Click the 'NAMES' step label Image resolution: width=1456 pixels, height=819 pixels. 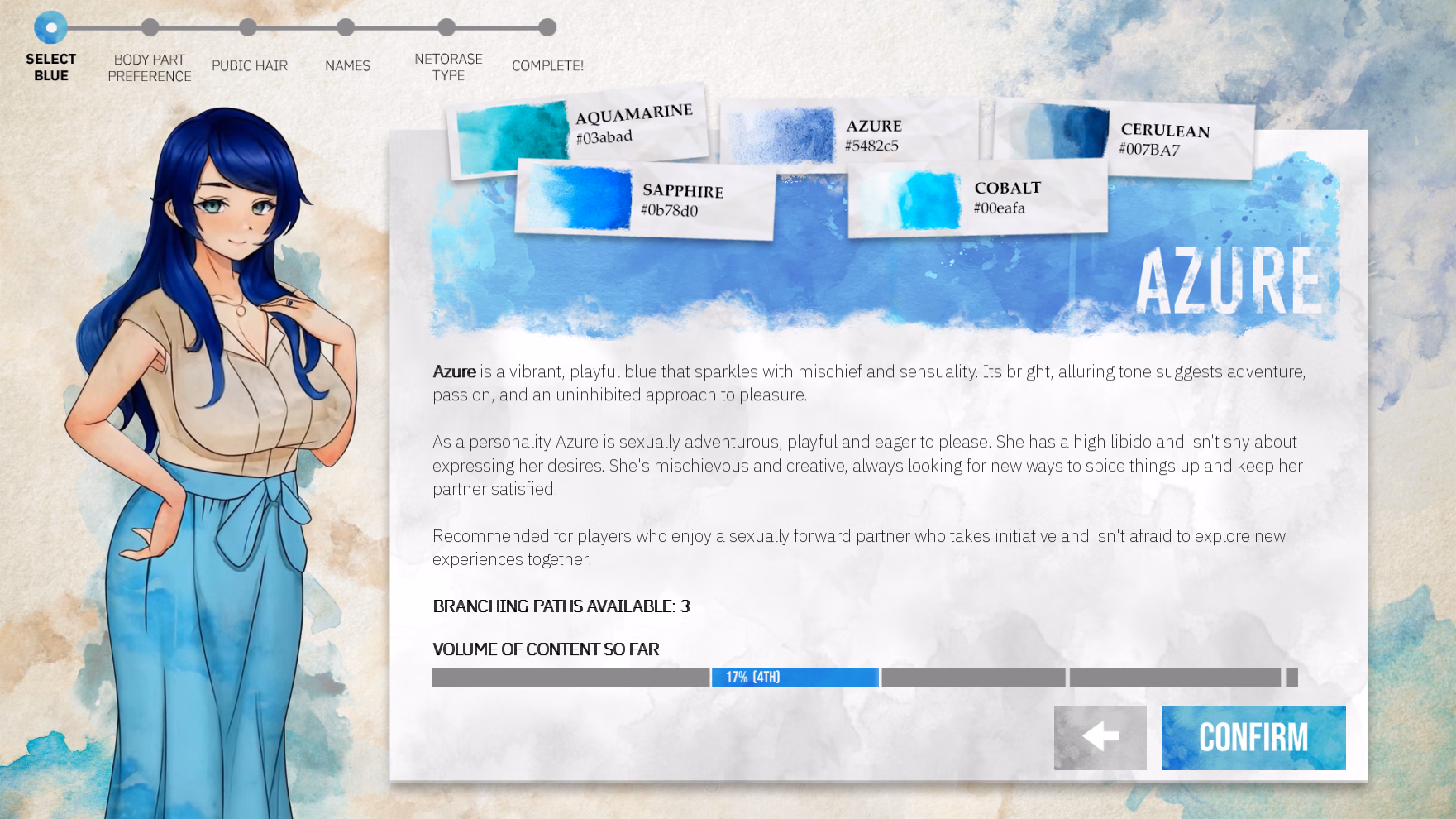tap(347, 65)
